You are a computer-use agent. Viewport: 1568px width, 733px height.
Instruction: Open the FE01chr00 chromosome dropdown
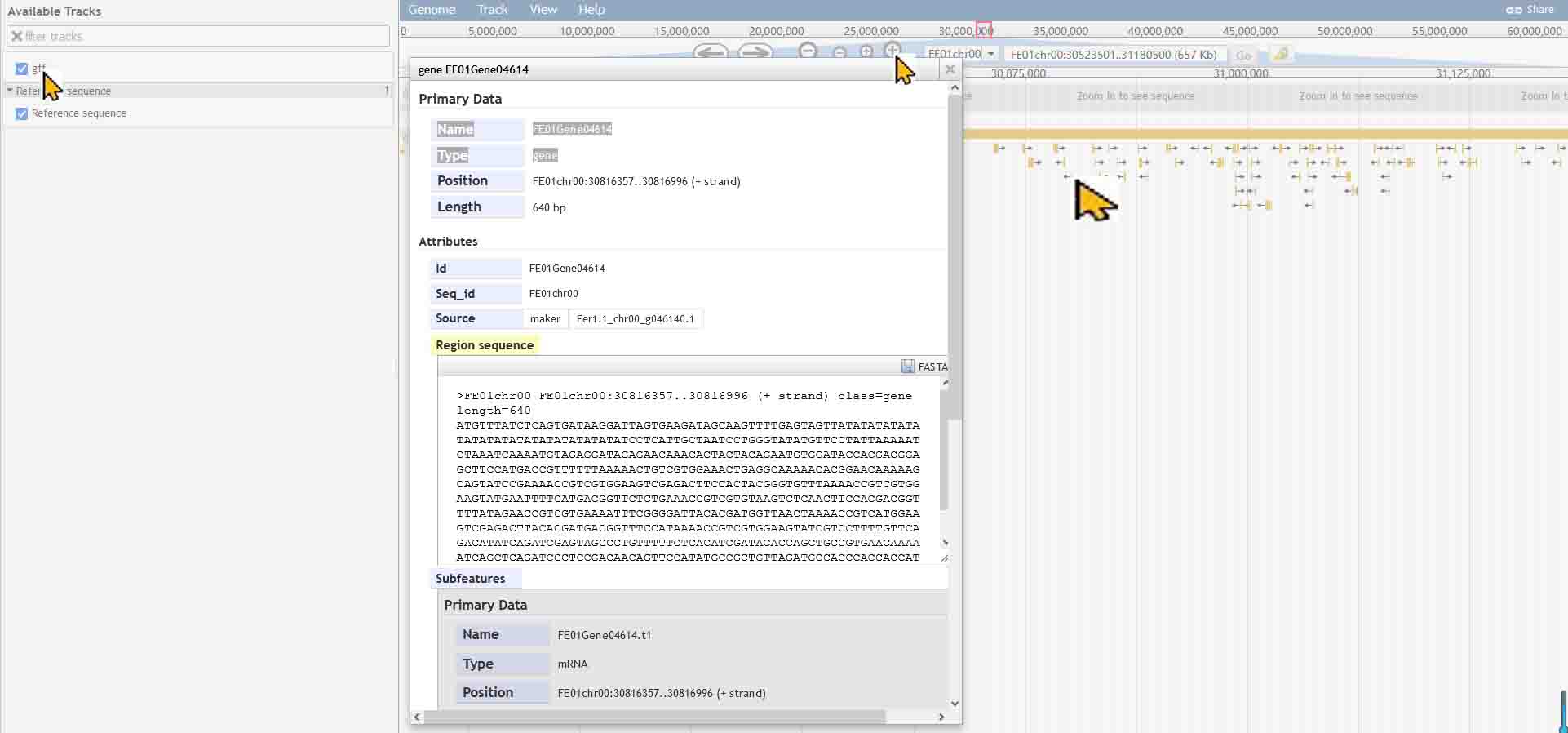[990, 55]
